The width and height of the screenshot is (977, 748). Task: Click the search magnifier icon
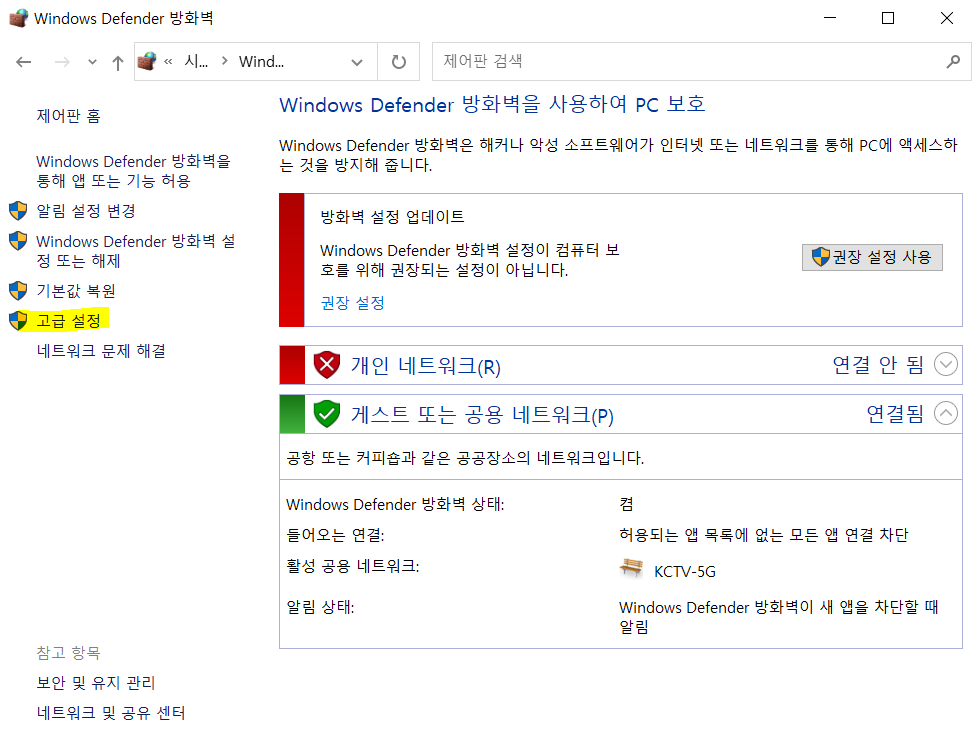[x=953, y=61]
